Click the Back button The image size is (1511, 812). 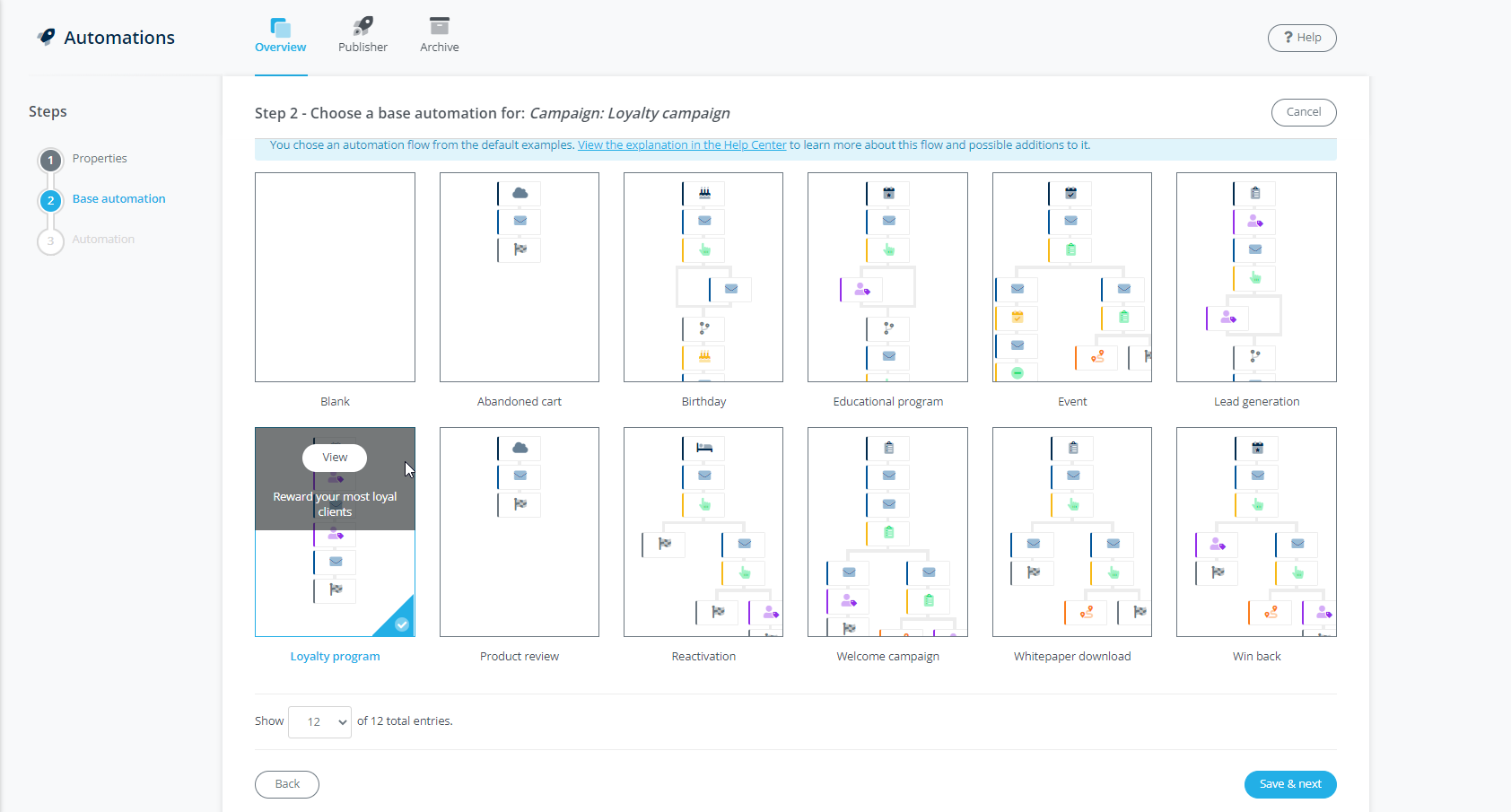click(x=287, y=784)
